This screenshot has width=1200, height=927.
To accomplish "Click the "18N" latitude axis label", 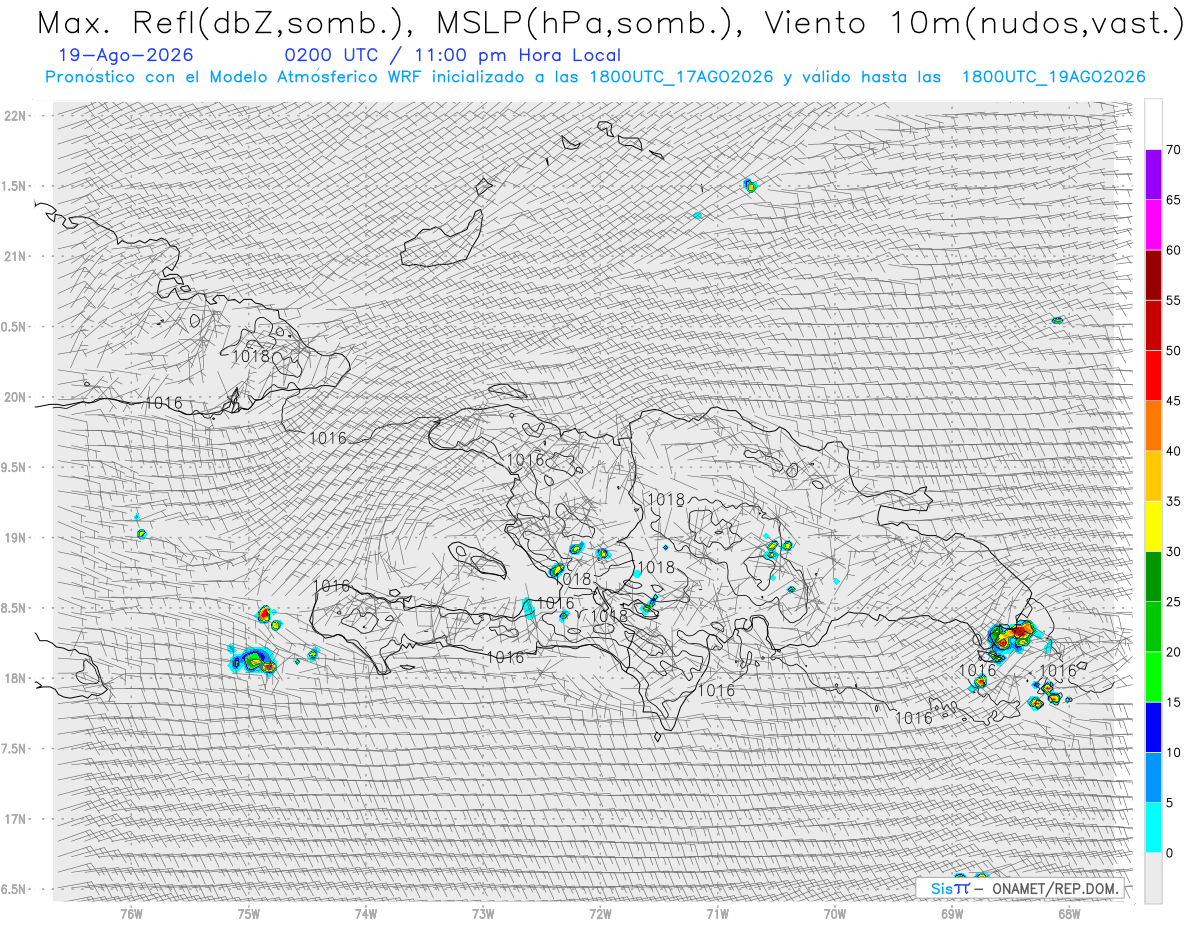I will [x=16, y=678].
